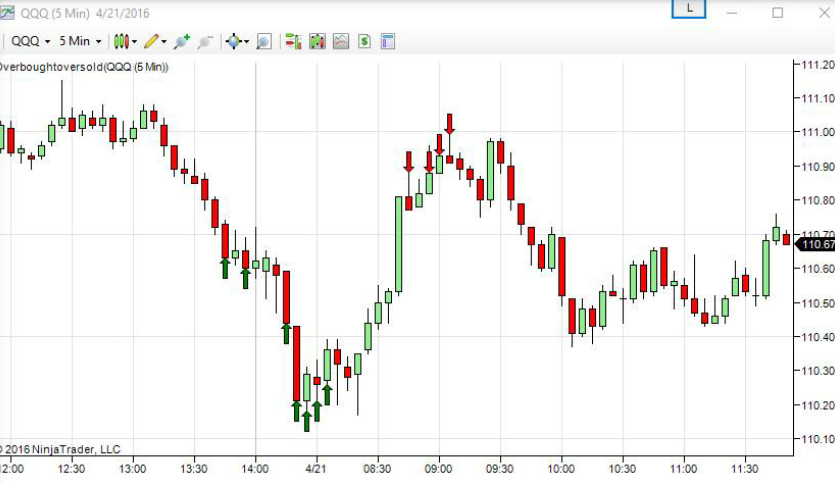Click the zoom in magnifier icon
Viewport: 835px width, 483px height.
click(182, 41)
